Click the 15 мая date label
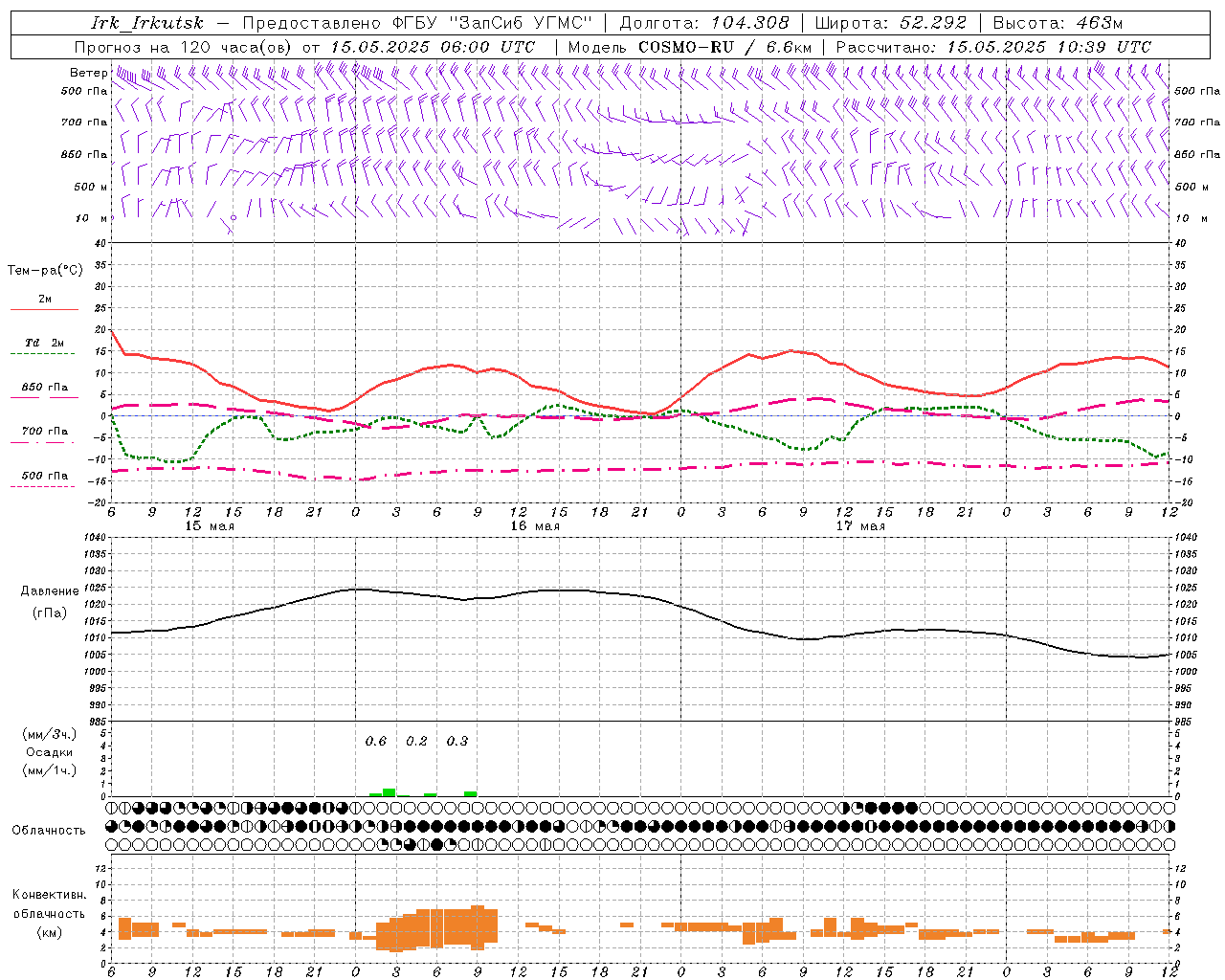The image size is (1225, 980). (x=210, y=526)
